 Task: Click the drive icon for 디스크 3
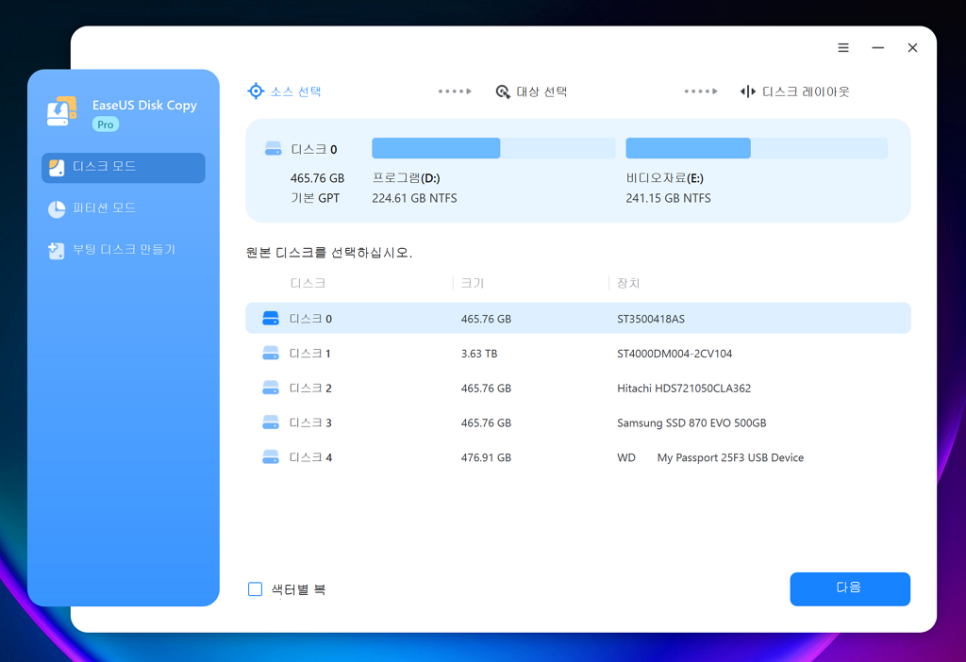tap(270, 422)
